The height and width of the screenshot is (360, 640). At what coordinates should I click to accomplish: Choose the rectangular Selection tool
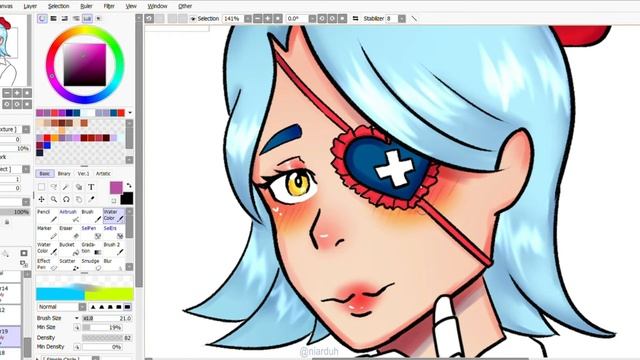(41, 187)
